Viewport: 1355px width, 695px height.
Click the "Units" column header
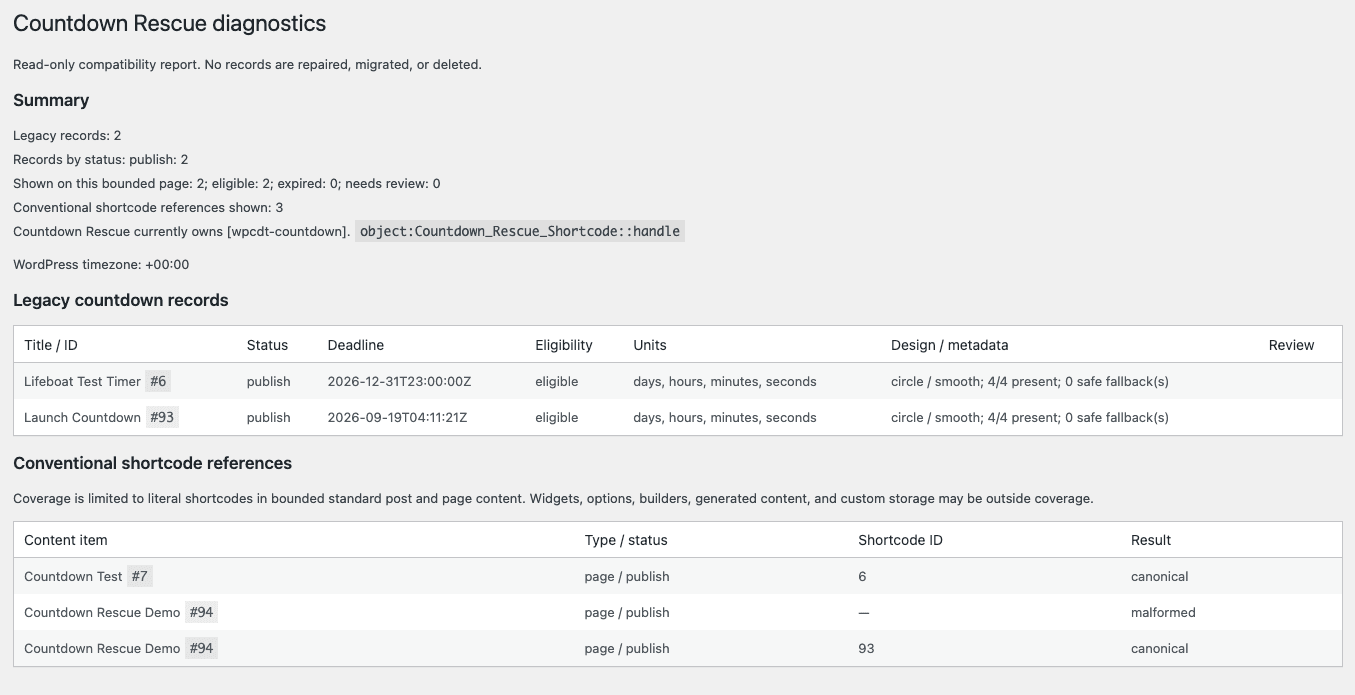650,345
